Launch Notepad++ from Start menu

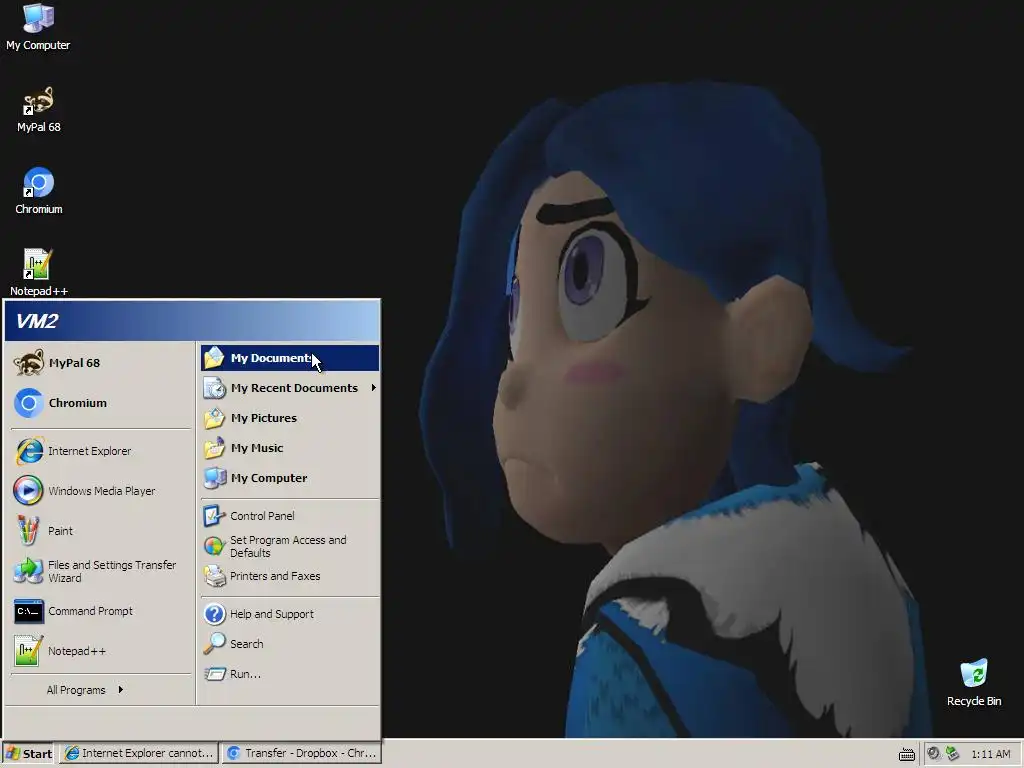(x=101, y=651)
